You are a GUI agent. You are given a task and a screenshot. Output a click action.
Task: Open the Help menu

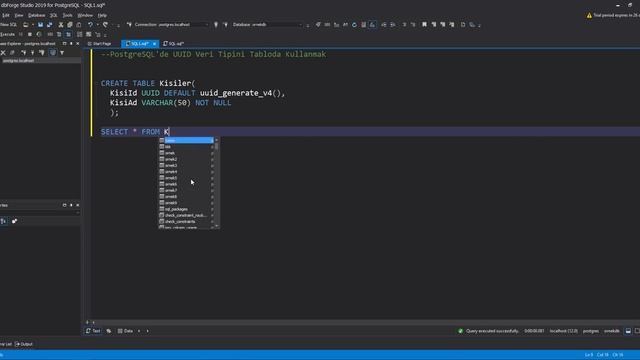[x=102, y=15]
